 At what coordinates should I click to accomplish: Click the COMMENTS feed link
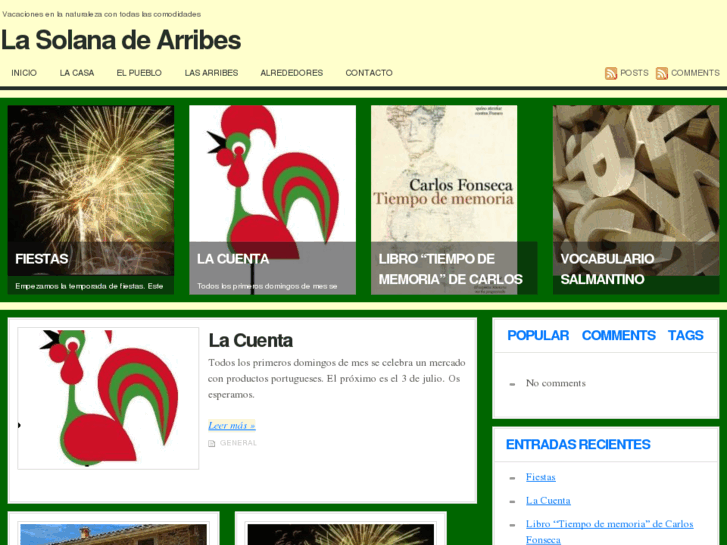[695, 73]
